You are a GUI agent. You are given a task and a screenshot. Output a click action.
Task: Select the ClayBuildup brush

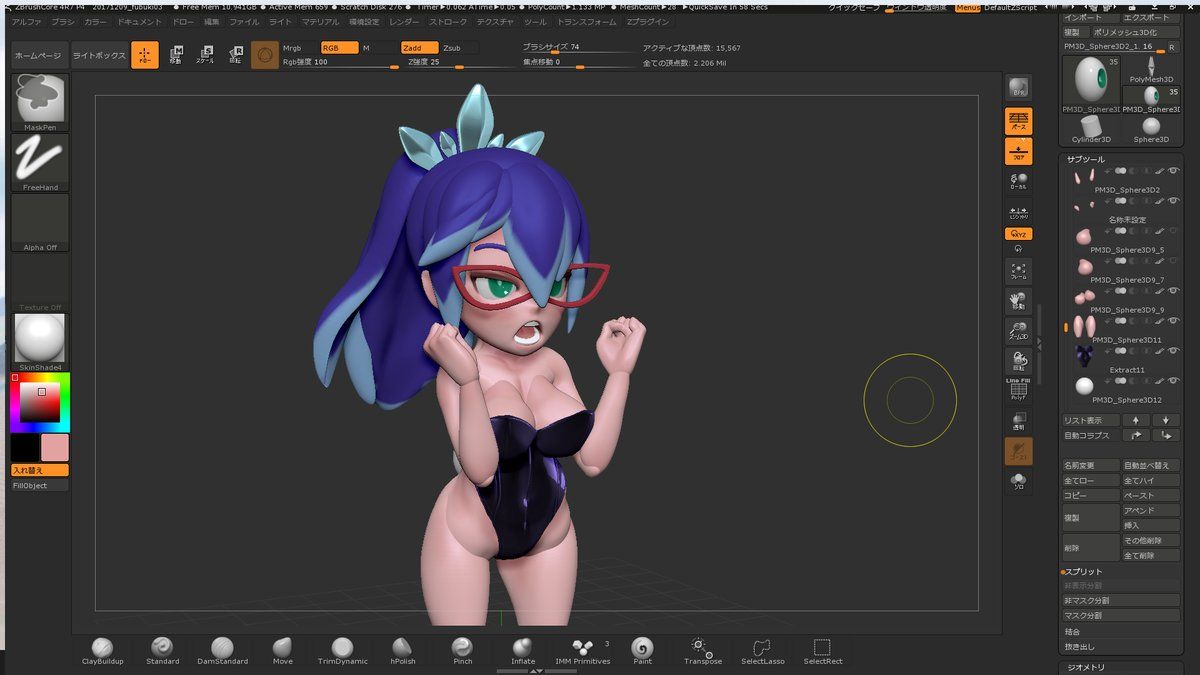point(102,649)
